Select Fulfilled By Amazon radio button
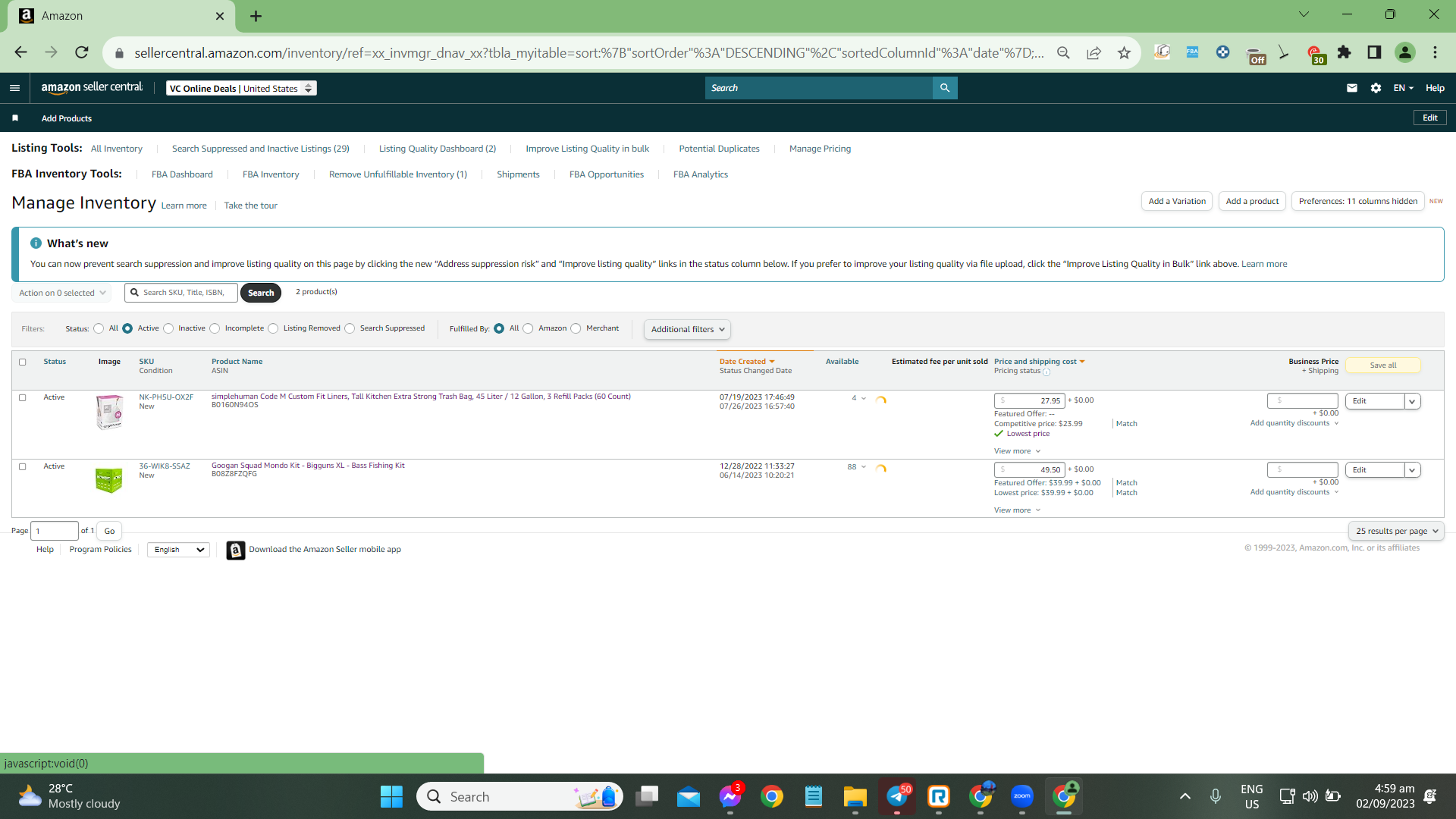Screen dimensions: 1456x819 (528, 329)
